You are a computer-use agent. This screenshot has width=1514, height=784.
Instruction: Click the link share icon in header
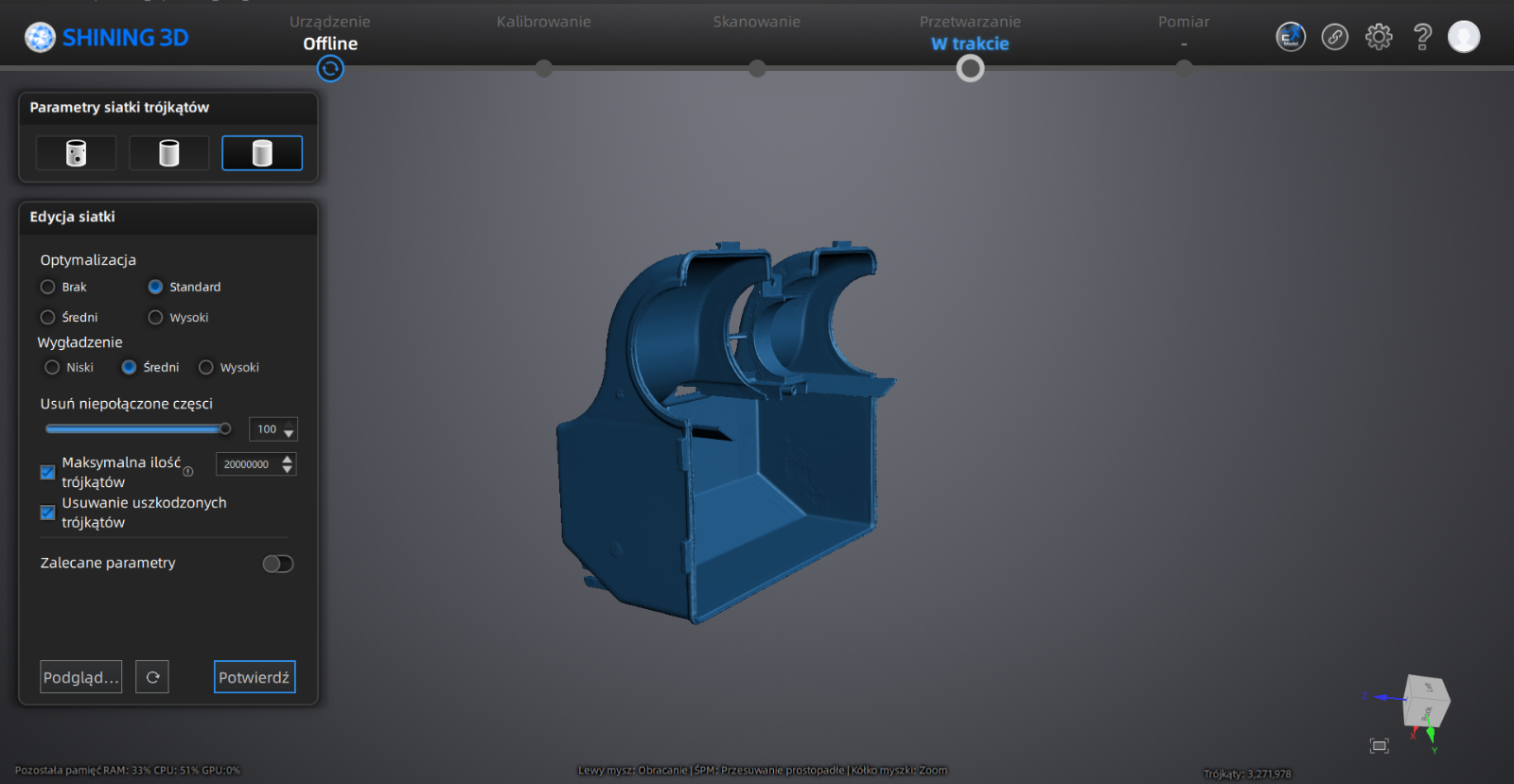tap(1334, 37)
